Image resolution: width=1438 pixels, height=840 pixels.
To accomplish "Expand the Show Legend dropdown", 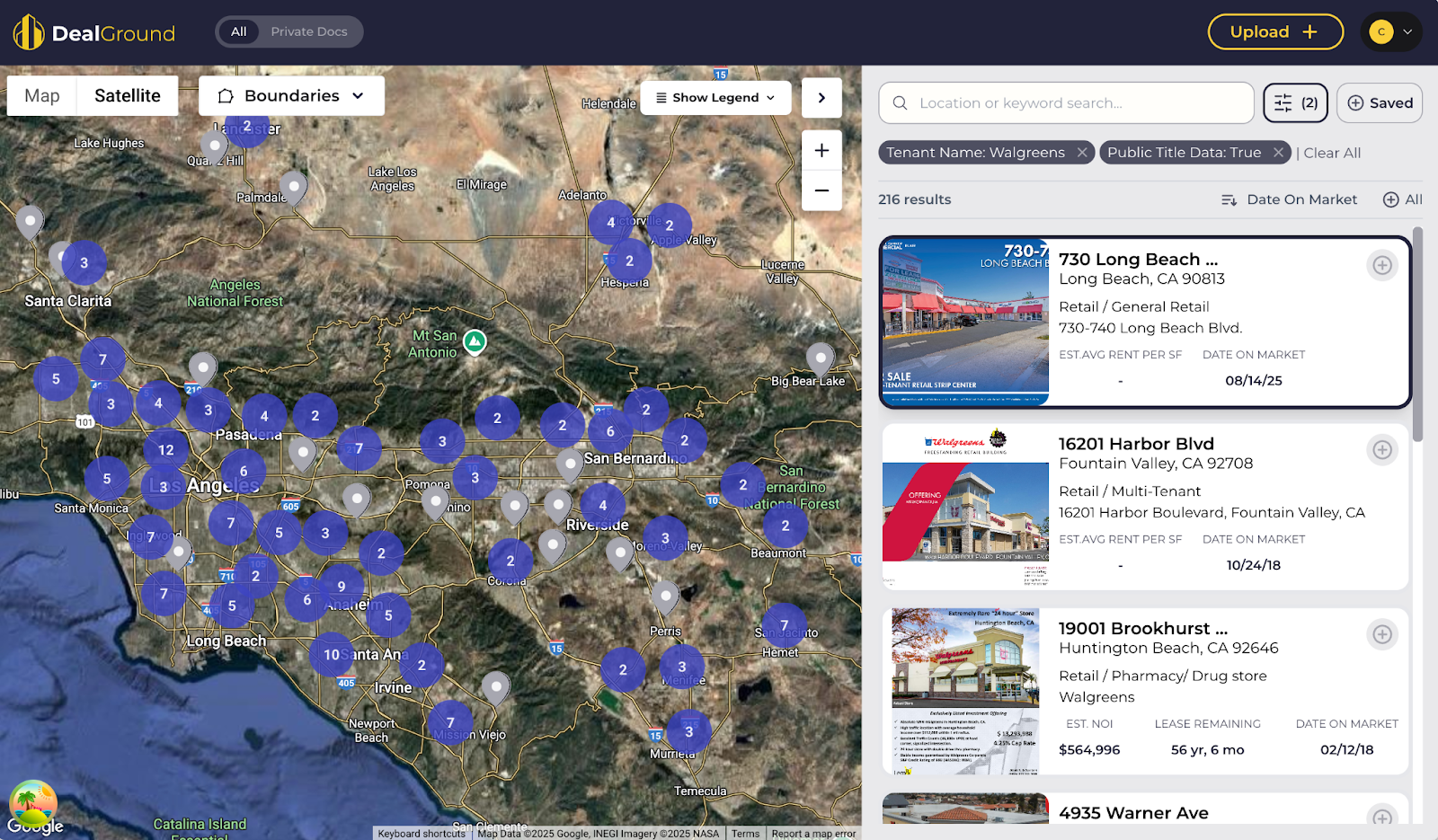I will tap(715, 97).
